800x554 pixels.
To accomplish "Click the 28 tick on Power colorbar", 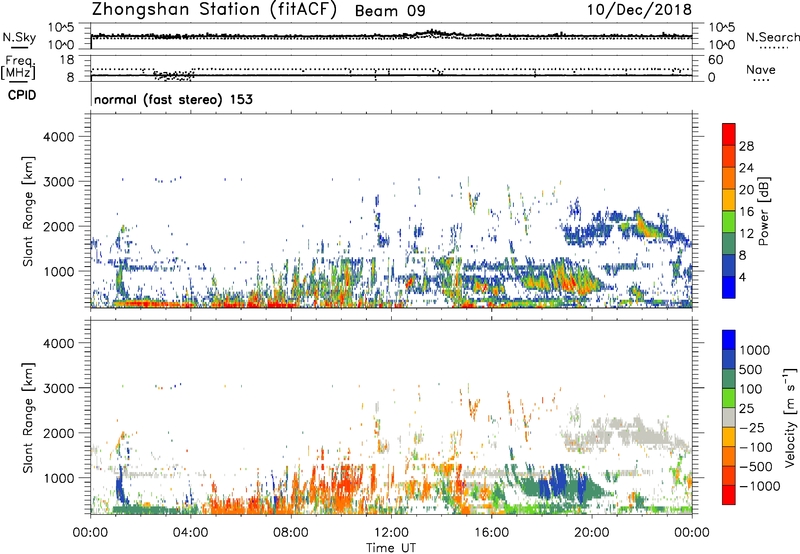I will [746, 146].
